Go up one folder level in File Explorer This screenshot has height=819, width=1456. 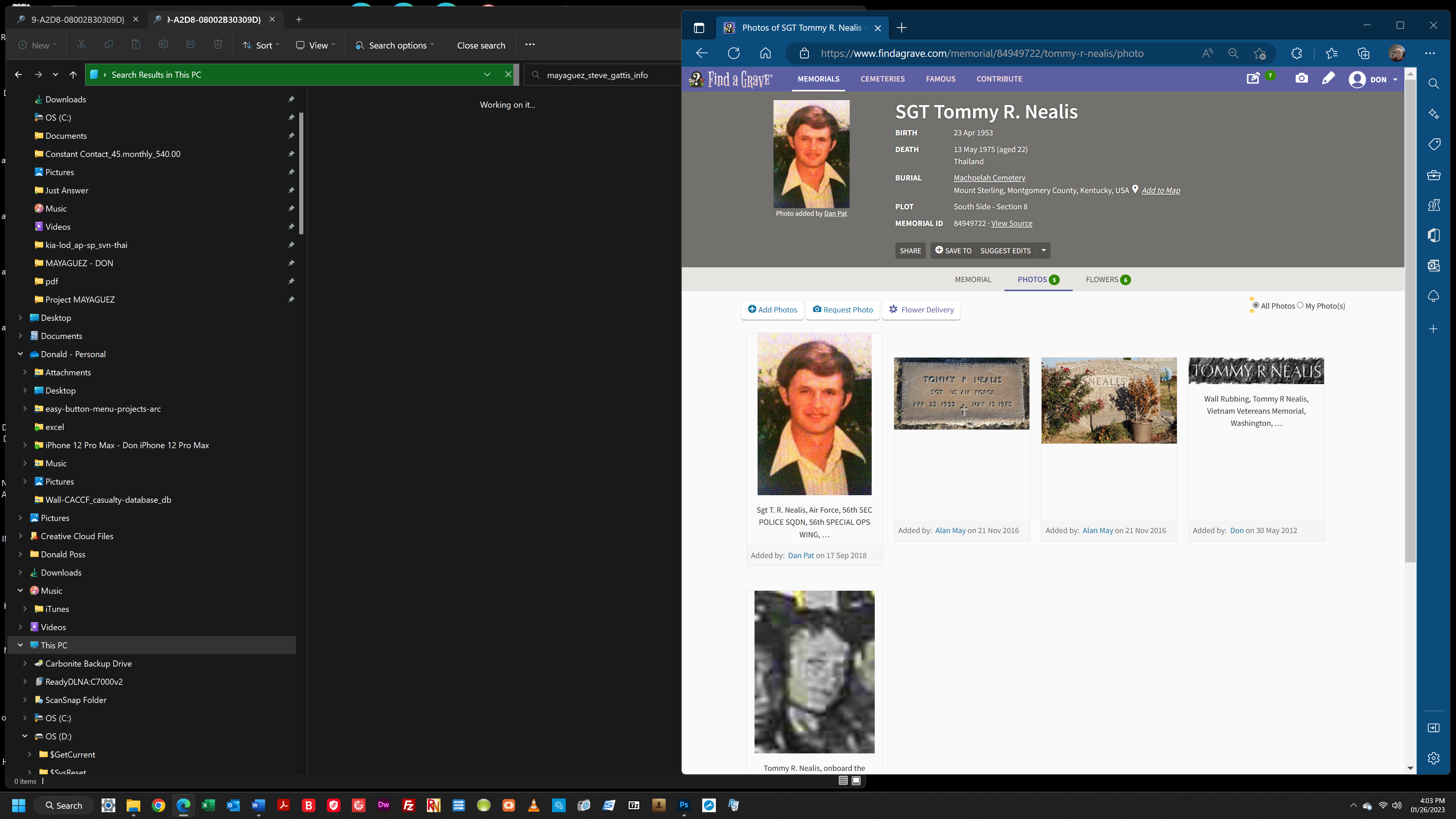[x=73, y=75]
